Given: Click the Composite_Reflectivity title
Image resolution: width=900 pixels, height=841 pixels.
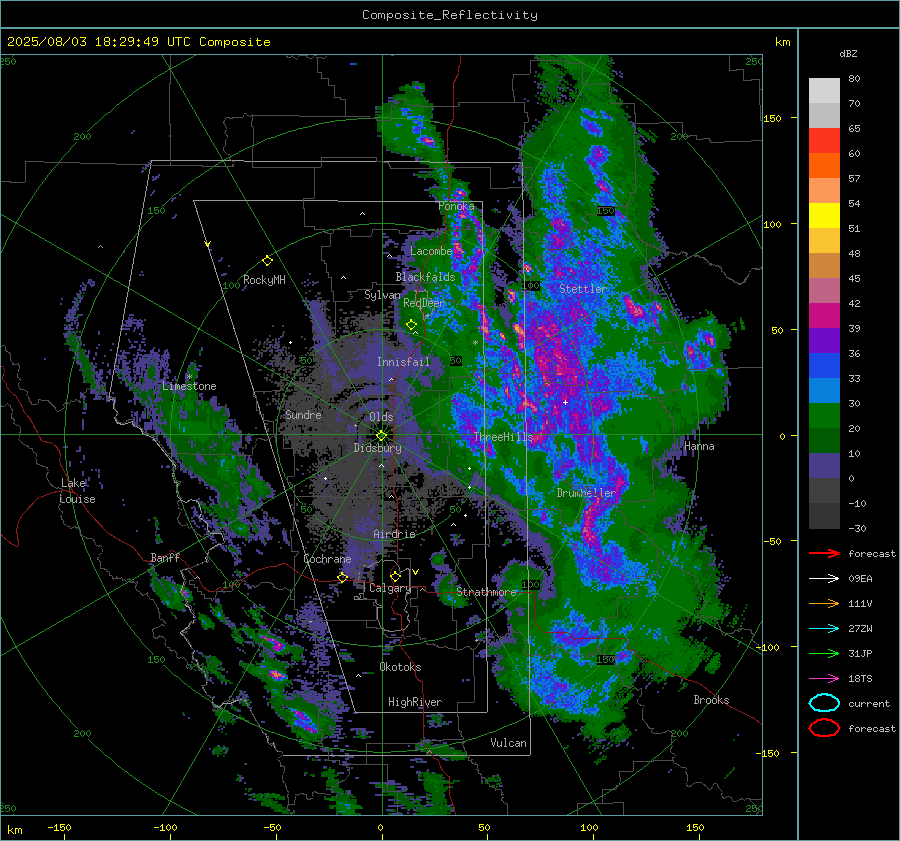Looking at the screenshot, I should (449, 15).
